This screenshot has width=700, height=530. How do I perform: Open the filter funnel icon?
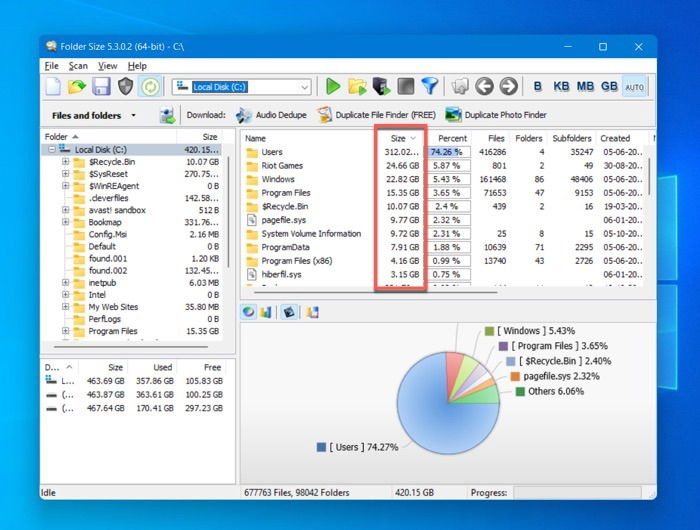point(430,87)
